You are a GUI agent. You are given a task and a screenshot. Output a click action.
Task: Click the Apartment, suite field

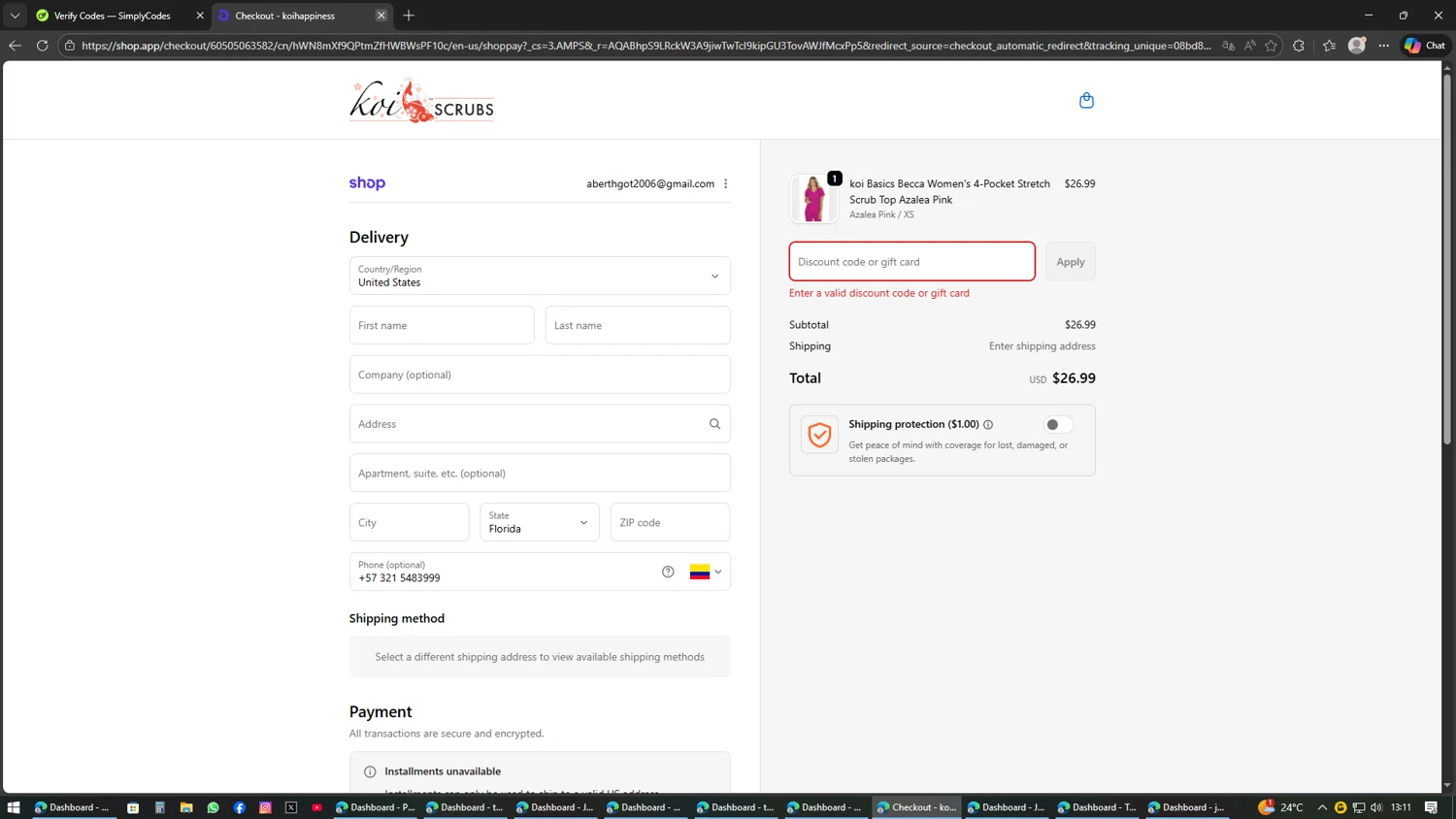[x=540, y=474]
